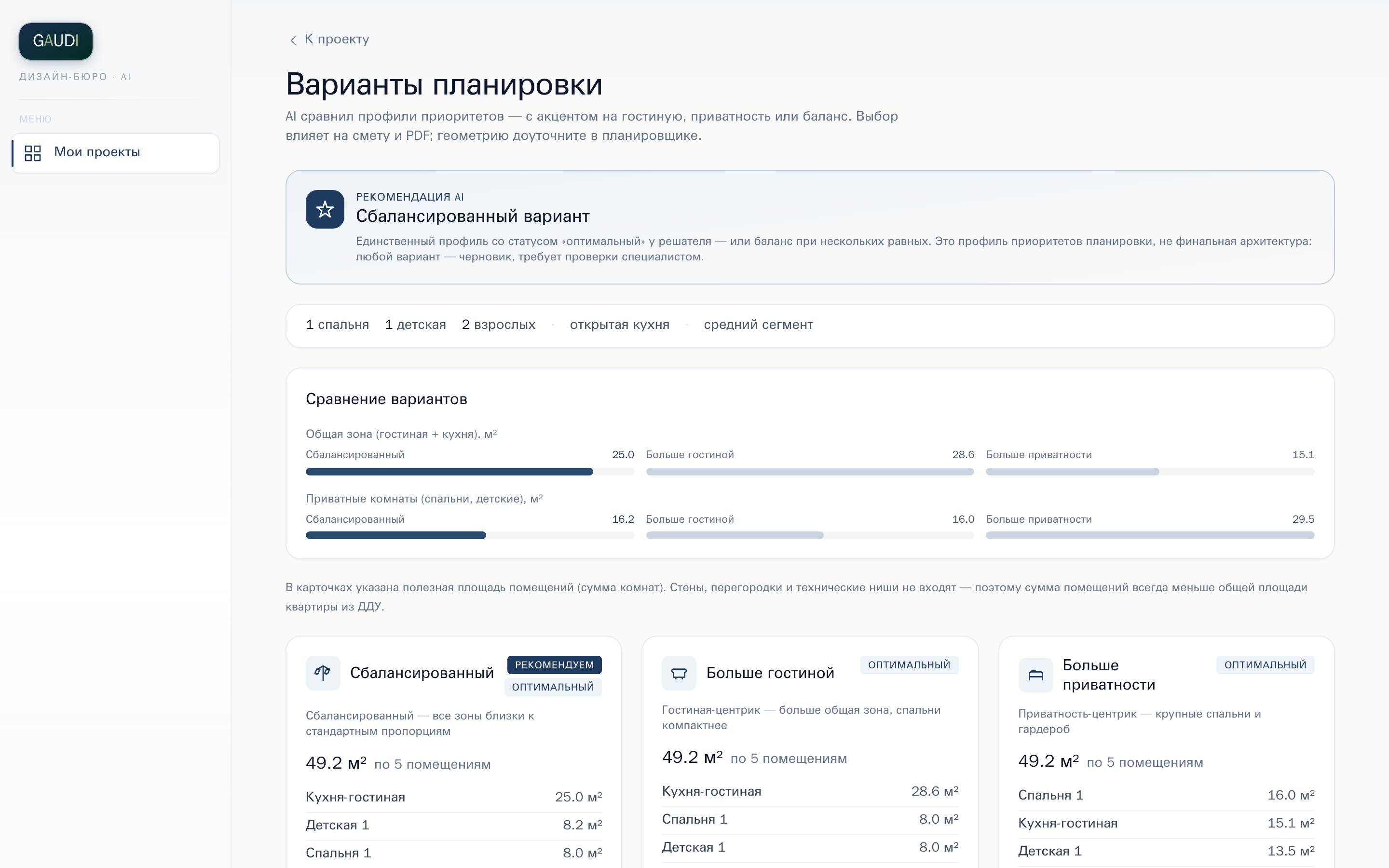Click Кухня-гостиная 15.1 м² row
1389x868 pixels.
[1166, 823]
